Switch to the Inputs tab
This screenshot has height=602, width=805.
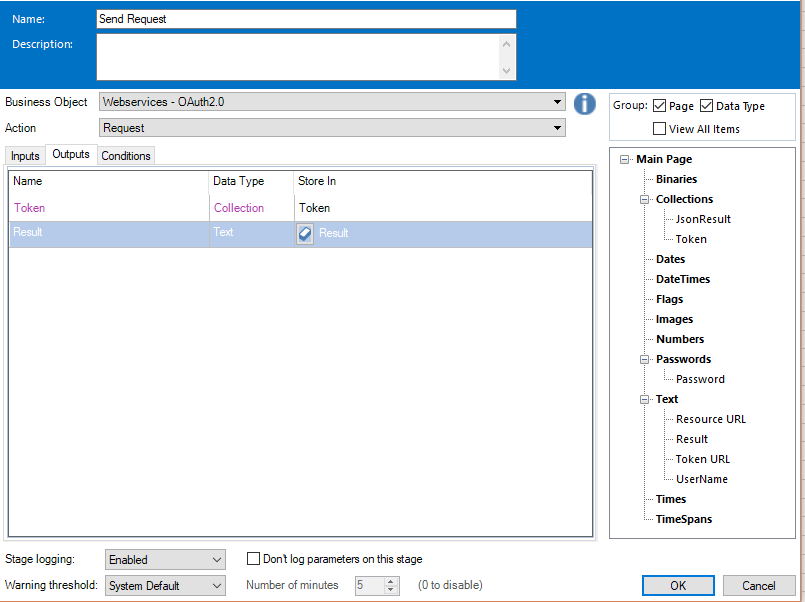coord(25,156)
